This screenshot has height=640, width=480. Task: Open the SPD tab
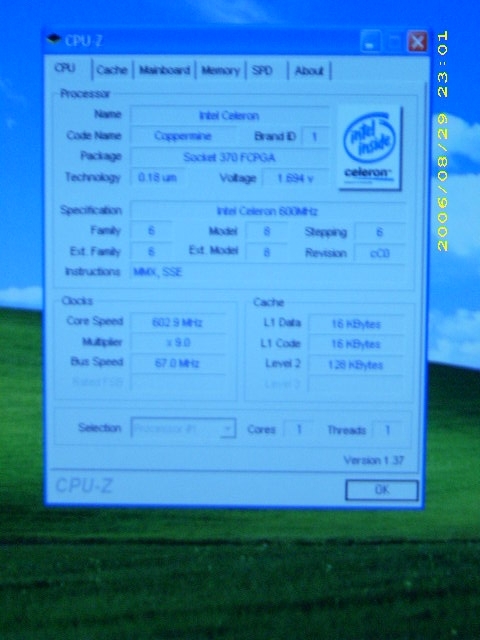(x=262, y=71)
